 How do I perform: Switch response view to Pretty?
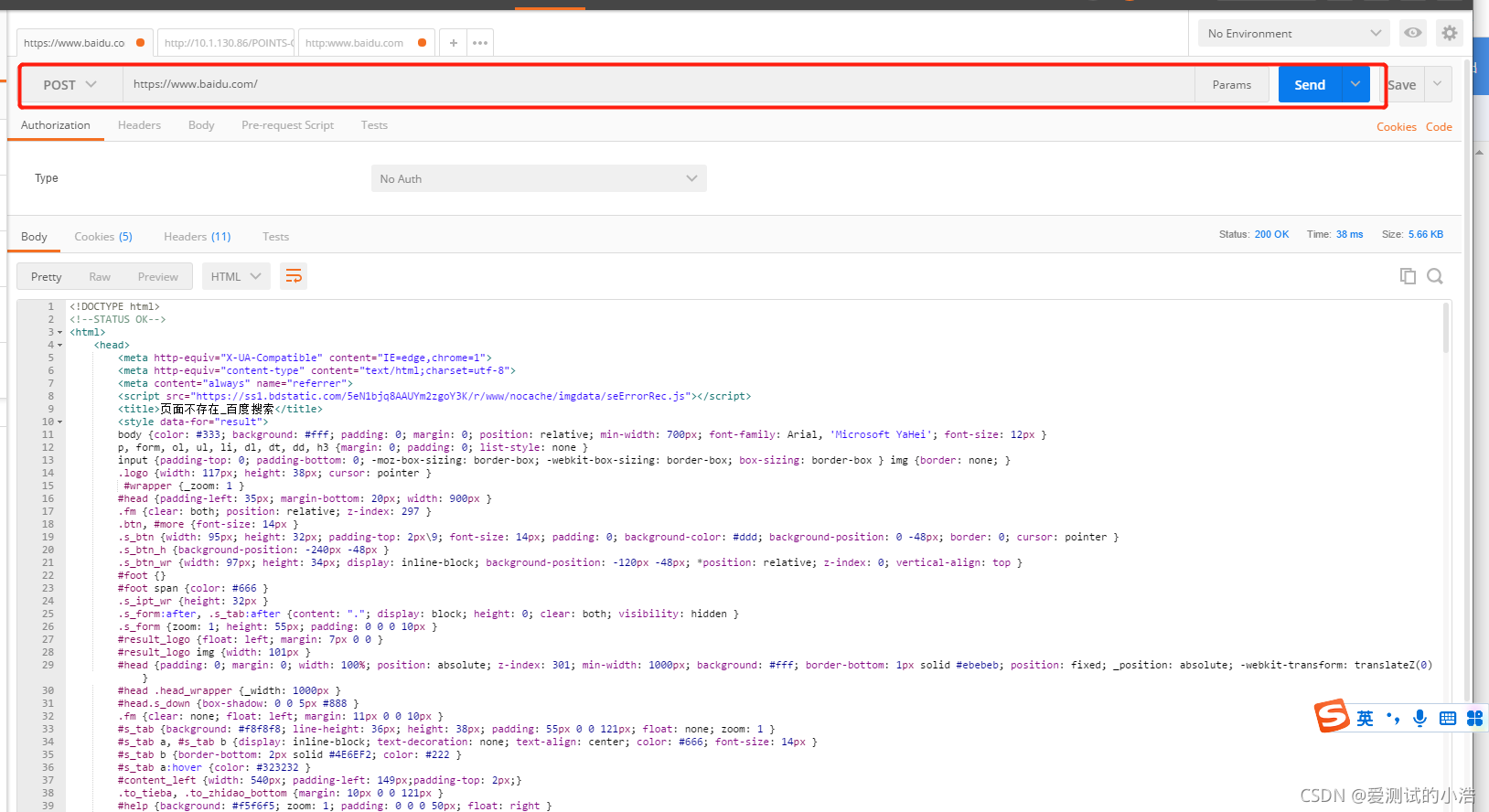pyautogui.click(x=47, y=276)
